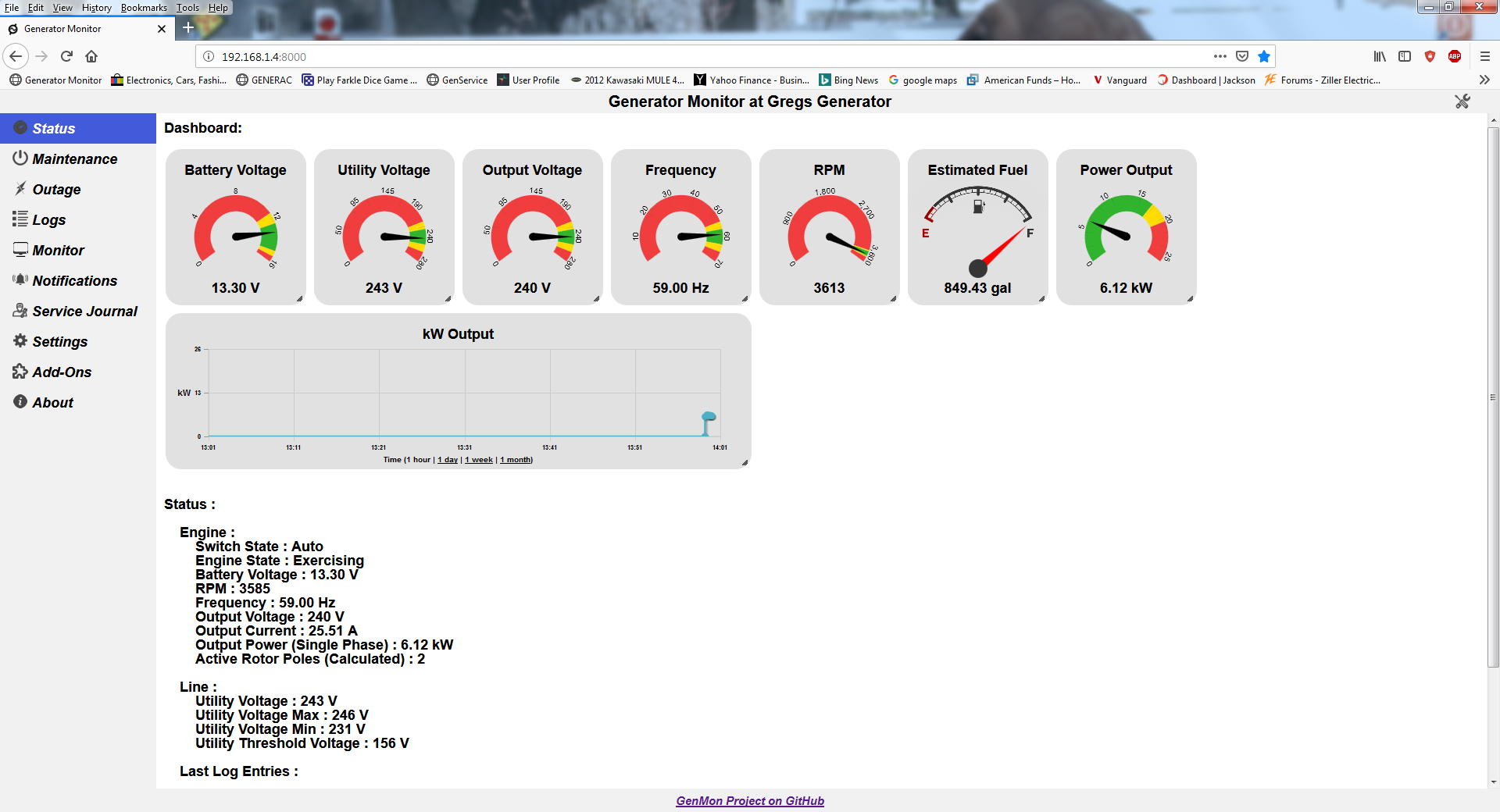Open the Logs page from sidebar
Viewport: 1500px width, 812px height.
[x=48, y=220]
